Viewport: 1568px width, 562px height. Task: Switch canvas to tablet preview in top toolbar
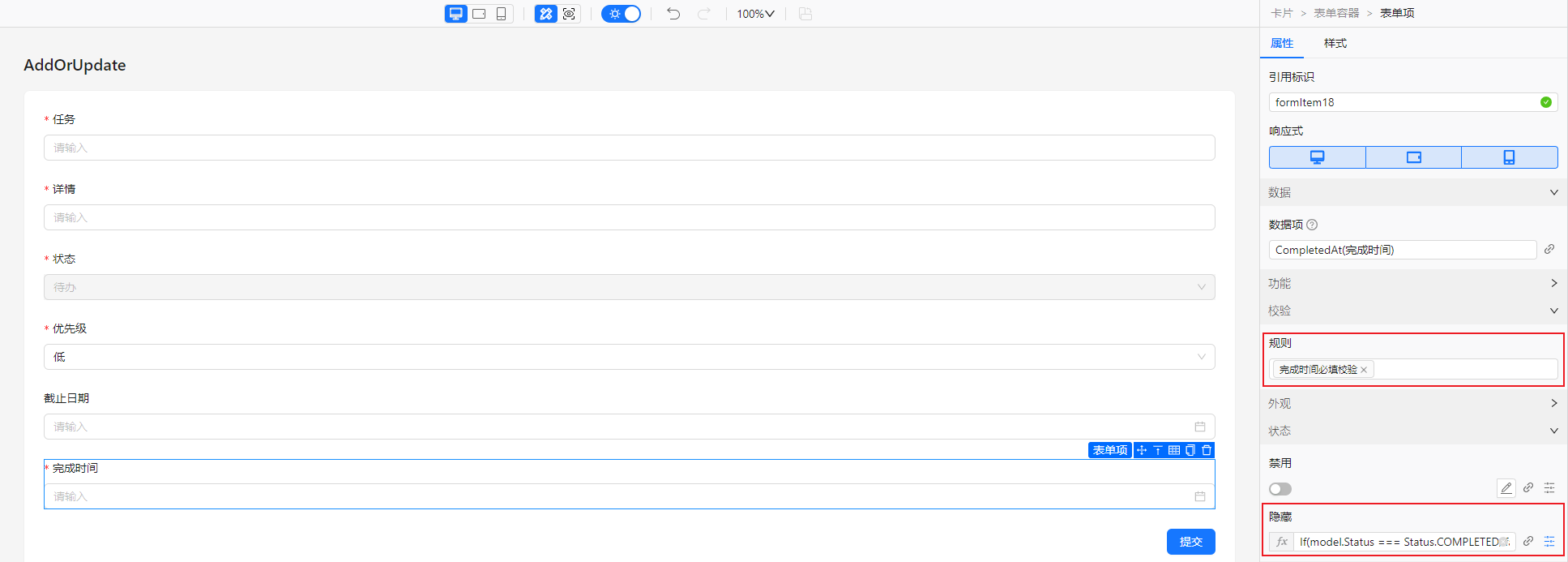click(x=479, y=14)
